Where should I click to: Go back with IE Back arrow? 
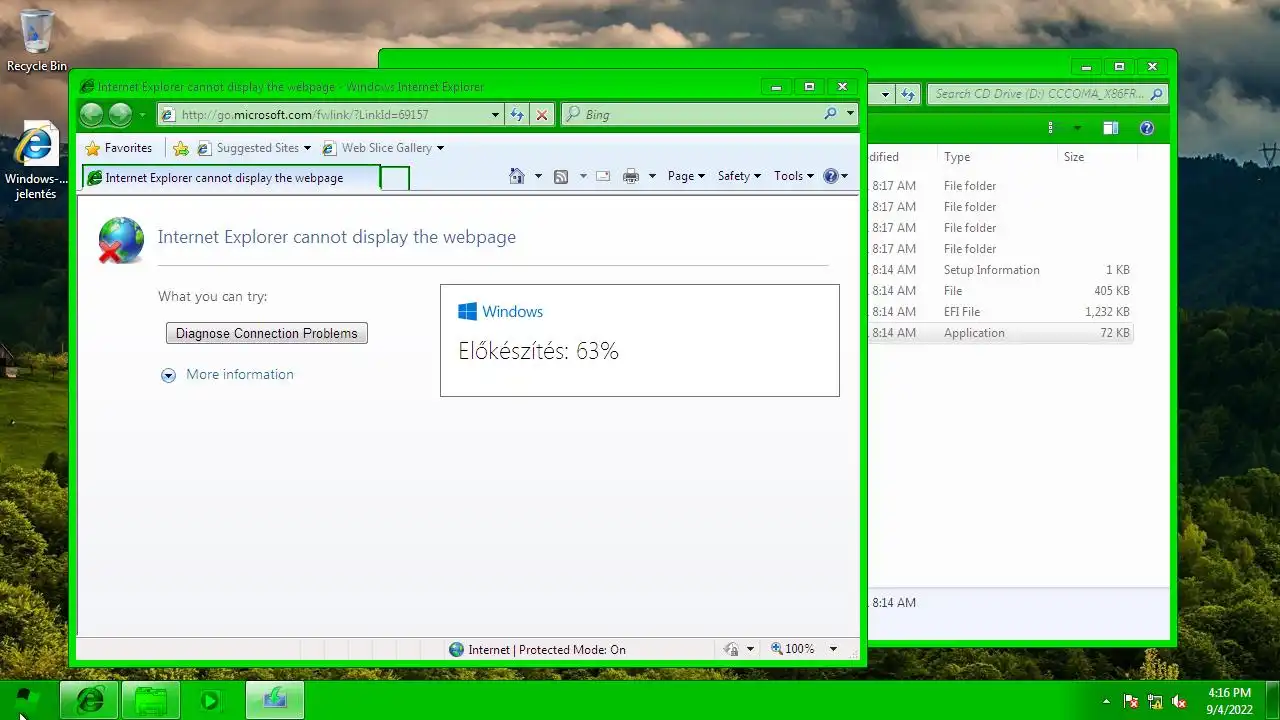91,115
